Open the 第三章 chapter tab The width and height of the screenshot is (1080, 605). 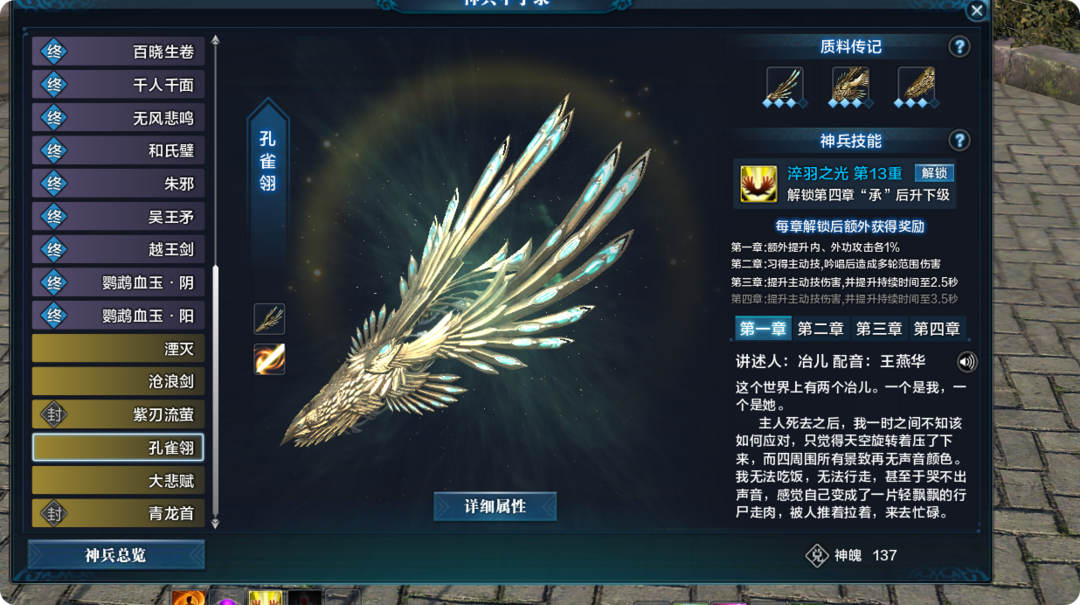pos(879,329)
